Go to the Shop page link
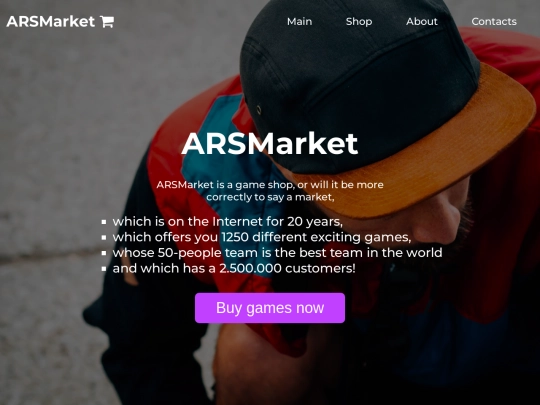This screenshot has width=540, height=405. pyautogui.click(x=359, y=21)
